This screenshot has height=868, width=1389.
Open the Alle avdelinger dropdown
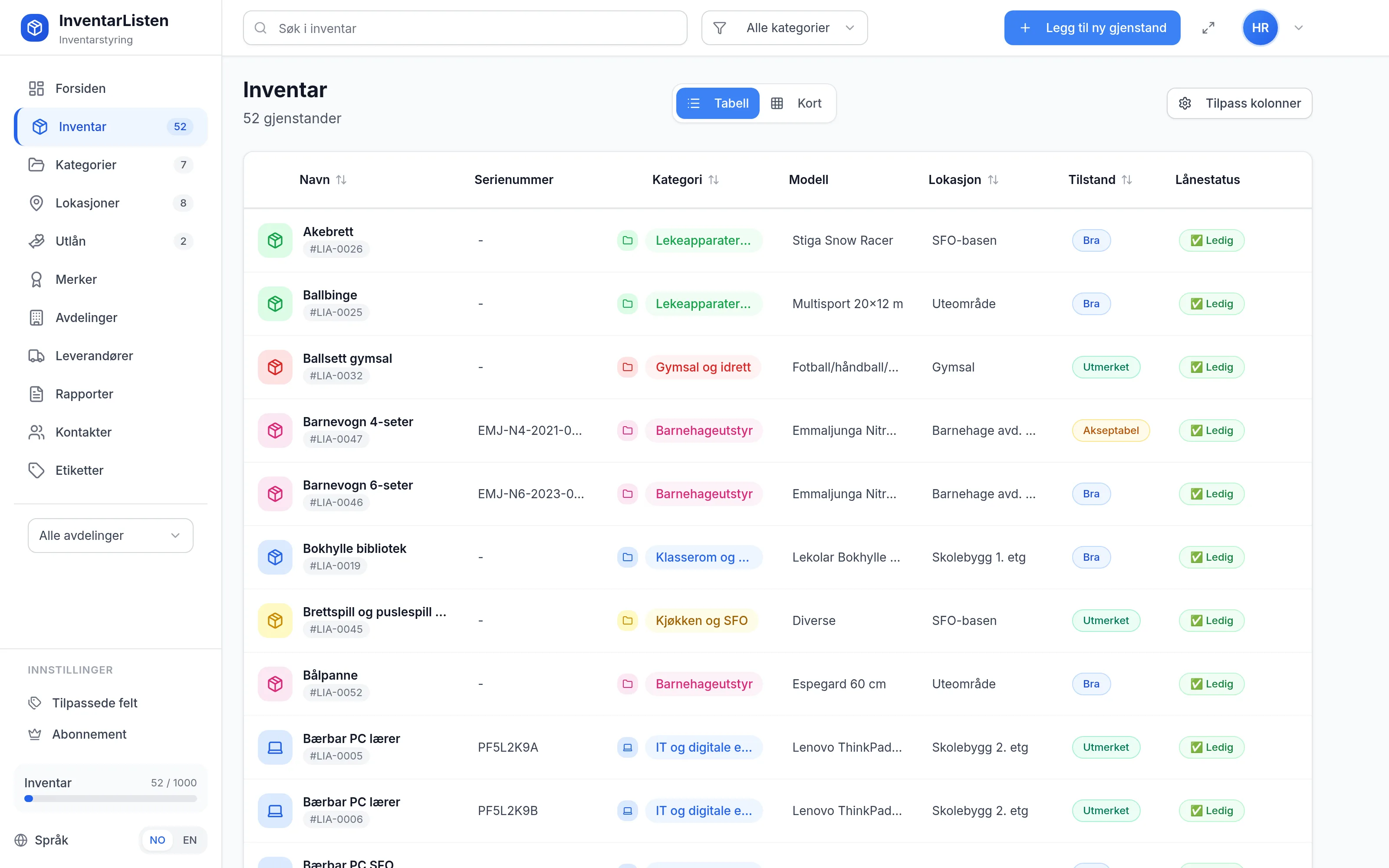(110, 535)
